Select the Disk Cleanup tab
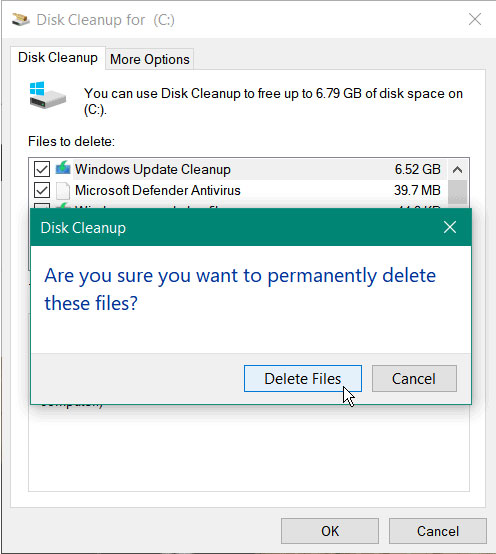This screenshot has width=496, height=554. pos(58,58)
